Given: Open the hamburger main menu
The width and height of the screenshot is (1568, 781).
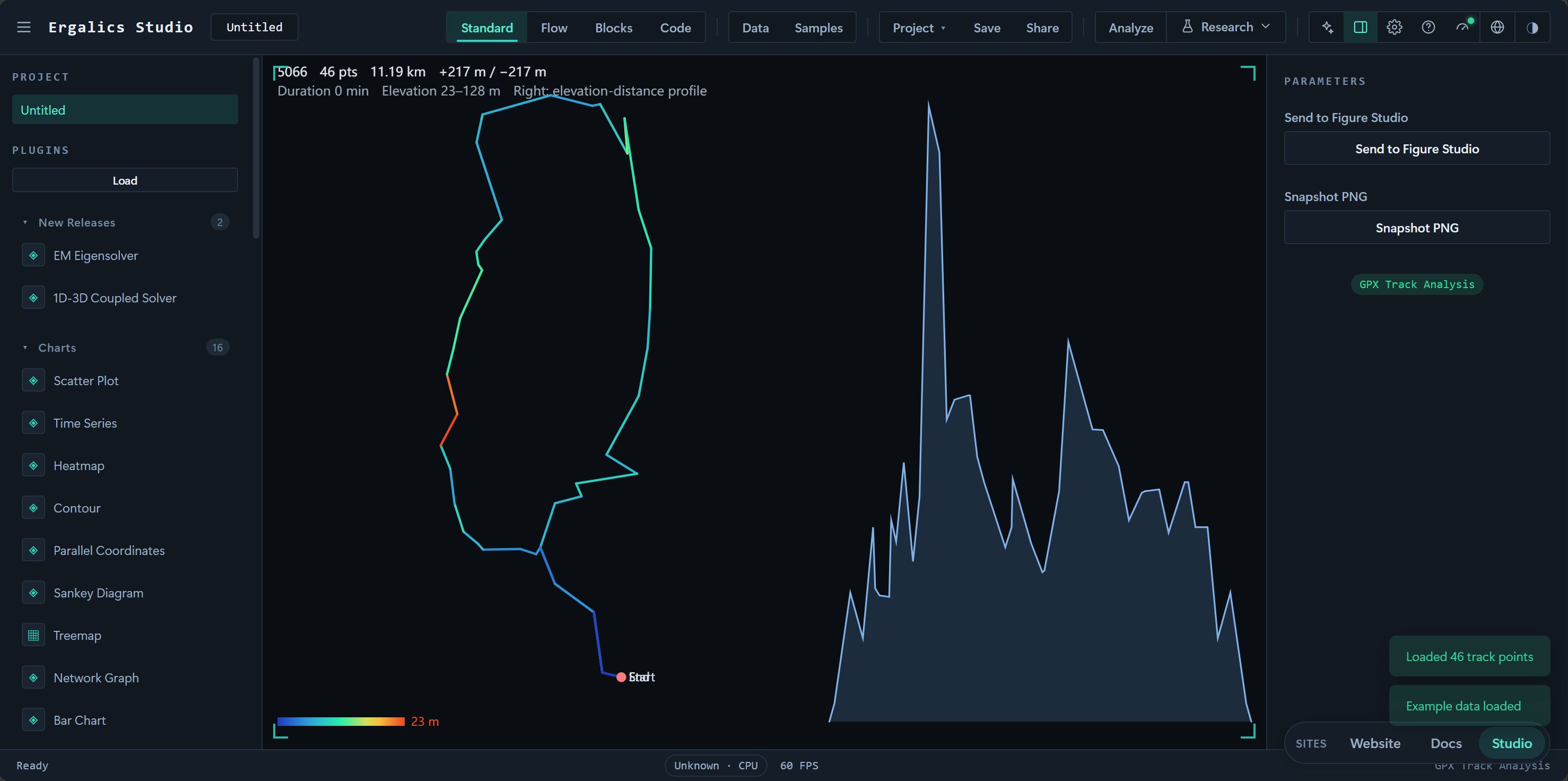Looking at the screenshot, I should (x=24, y=28).
